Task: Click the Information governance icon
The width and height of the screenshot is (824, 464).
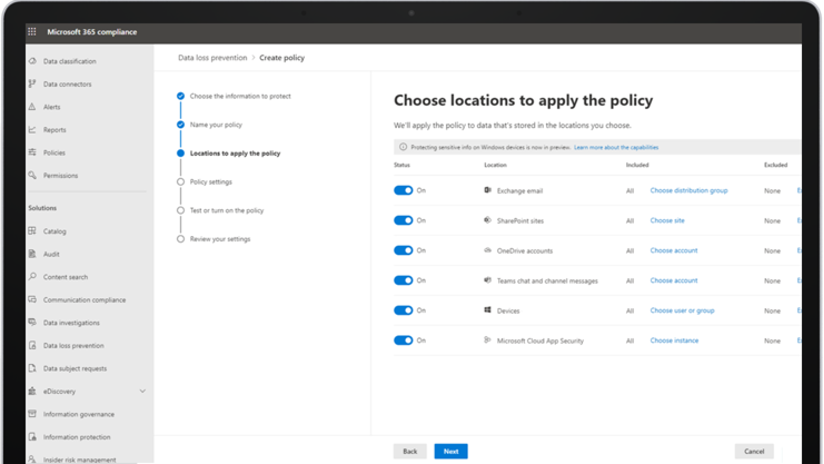Action: point(33,414)
